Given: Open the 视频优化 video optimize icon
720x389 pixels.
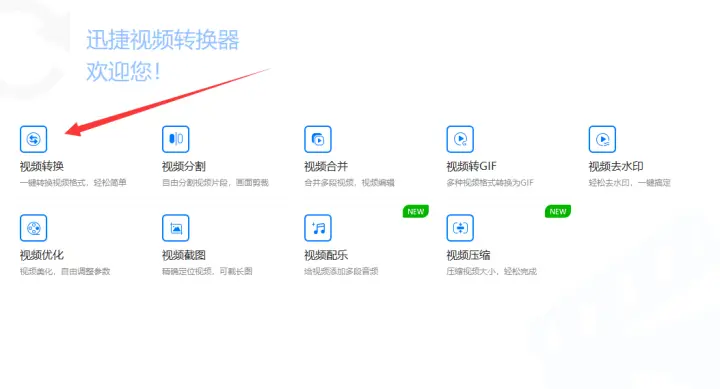Looking at the screenshot, I should 34,228.
